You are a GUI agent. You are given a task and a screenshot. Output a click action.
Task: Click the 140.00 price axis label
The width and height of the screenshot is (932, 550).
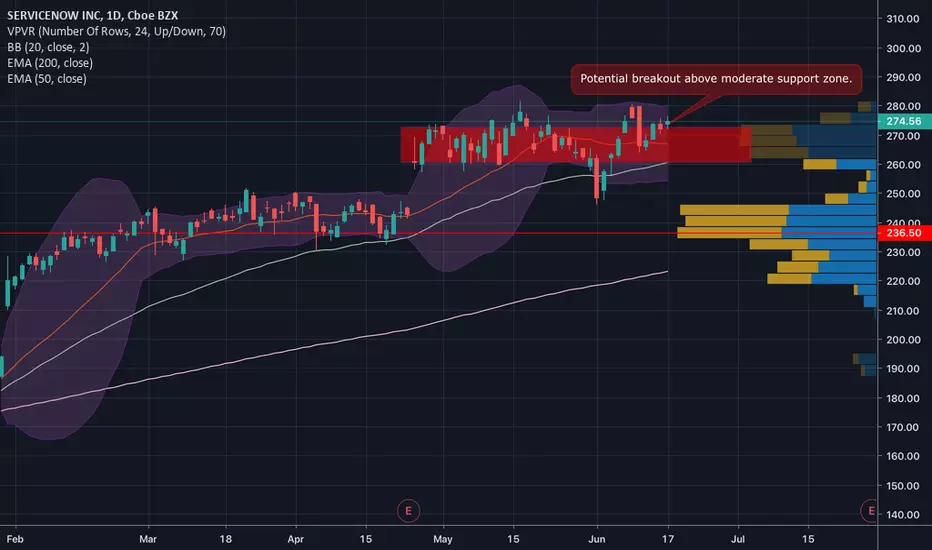pyautogui.click(x=903, y=515)
